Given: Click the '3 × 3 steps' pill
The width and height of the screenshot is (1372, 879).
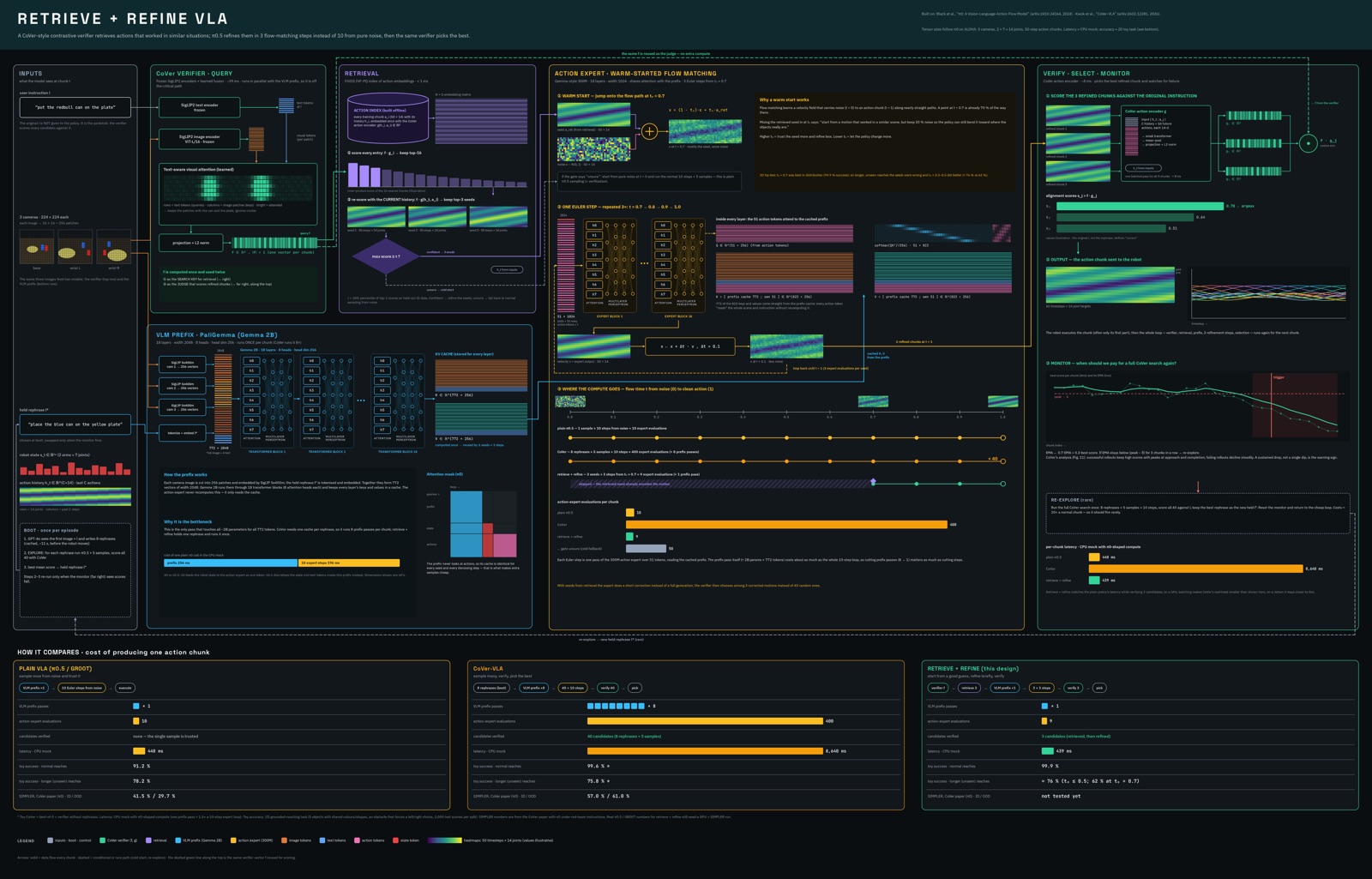Looking at the screenshot, I should pos(1041,688).
